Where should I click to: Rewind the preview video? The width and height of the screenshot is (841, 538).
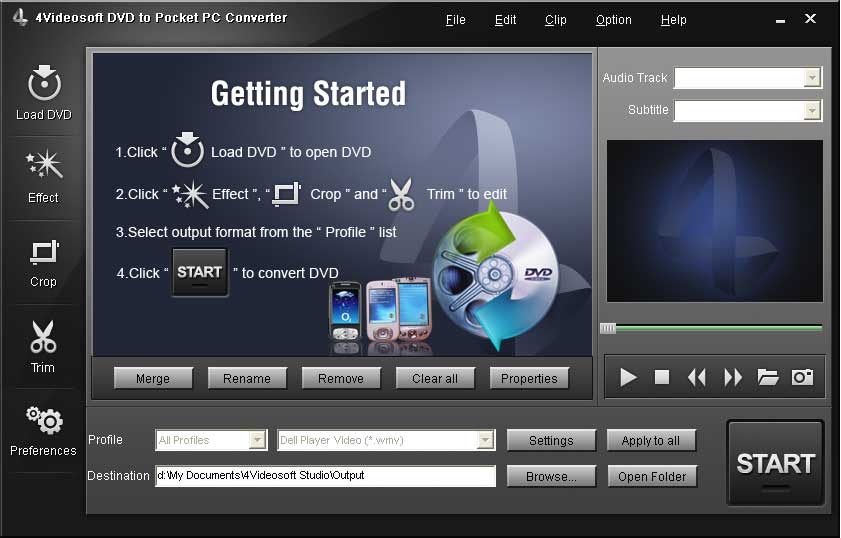[697, 377]
